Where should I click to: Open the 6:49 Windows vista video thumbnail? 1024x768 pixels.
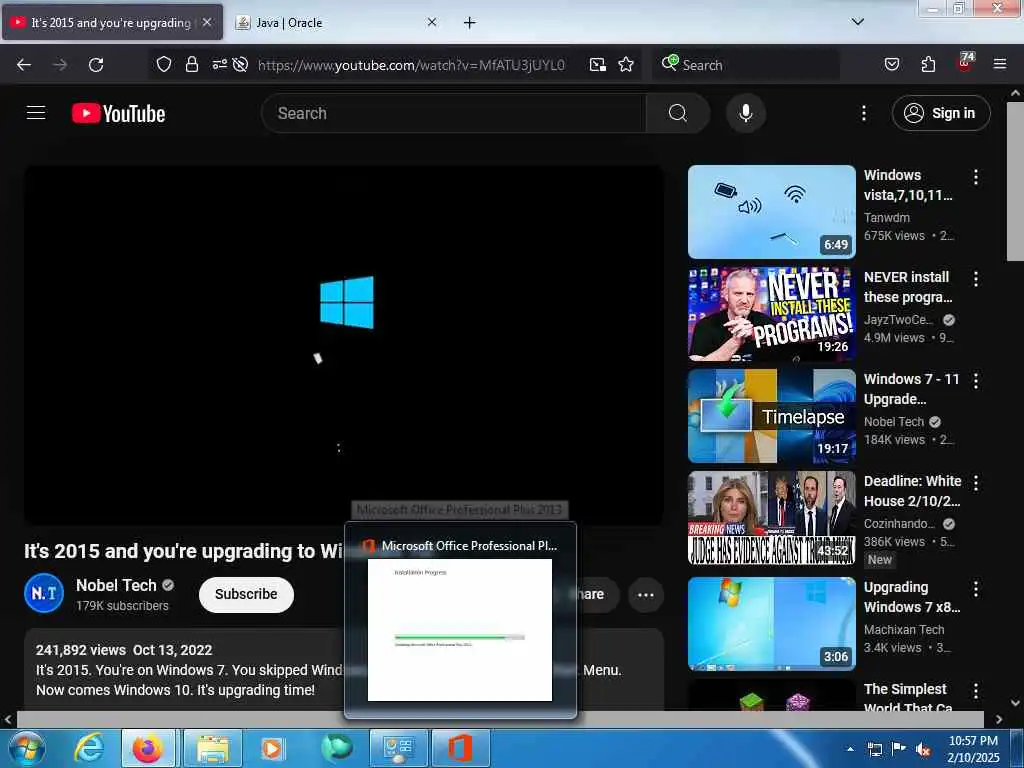click(x=771, y=212)
